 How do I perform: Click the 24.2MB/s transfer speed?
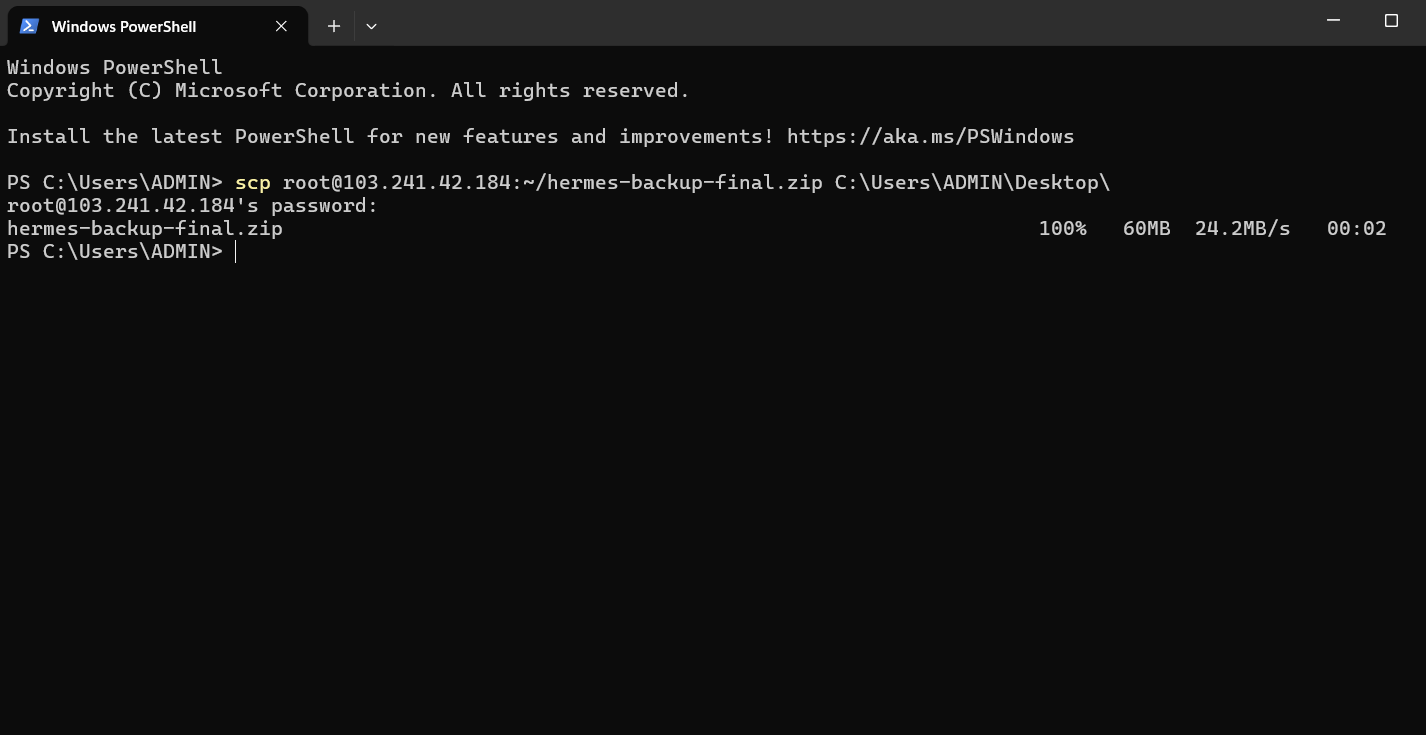pyautogui.click(x=1242, y=228)
